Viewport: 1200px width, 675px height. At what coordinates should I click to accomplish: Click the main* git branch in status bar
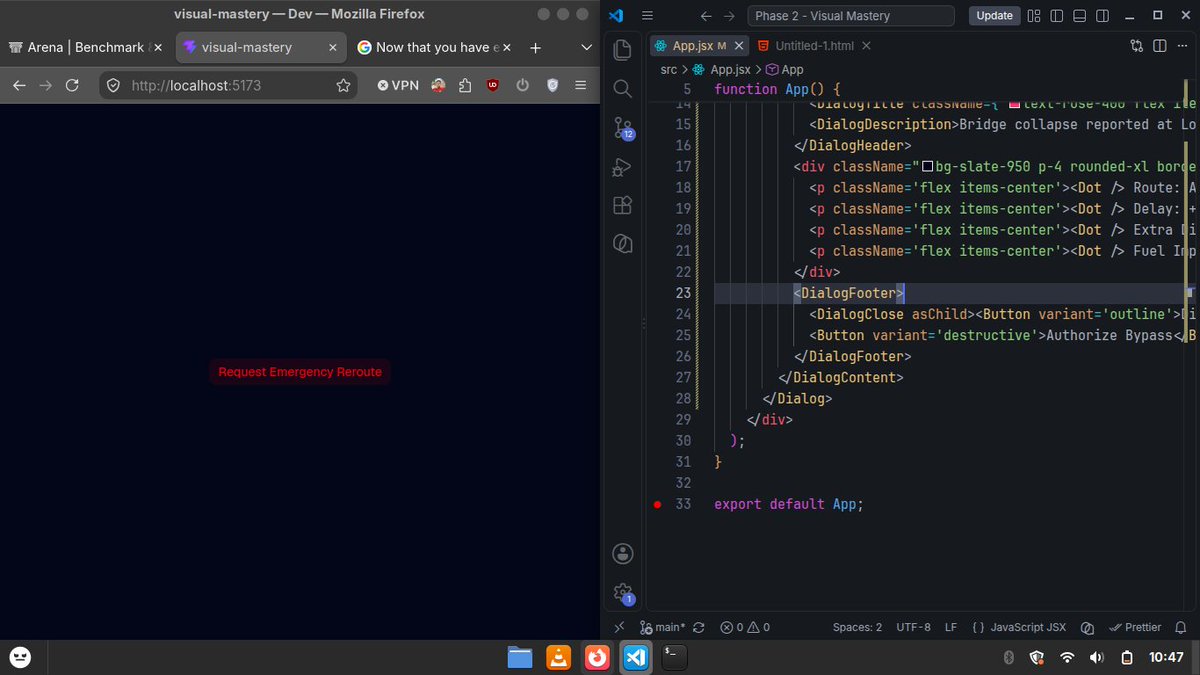[x=663, y=627]
